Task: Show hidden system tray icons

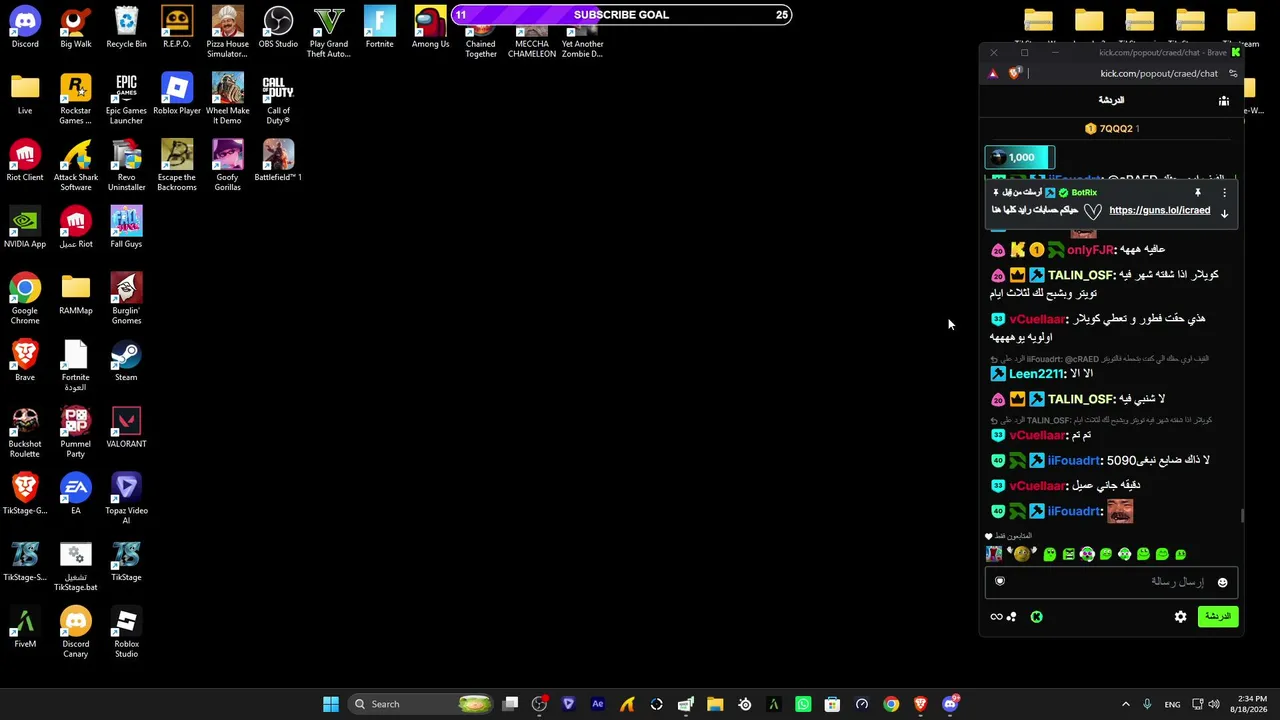Action: click(x=1125, y=704)
